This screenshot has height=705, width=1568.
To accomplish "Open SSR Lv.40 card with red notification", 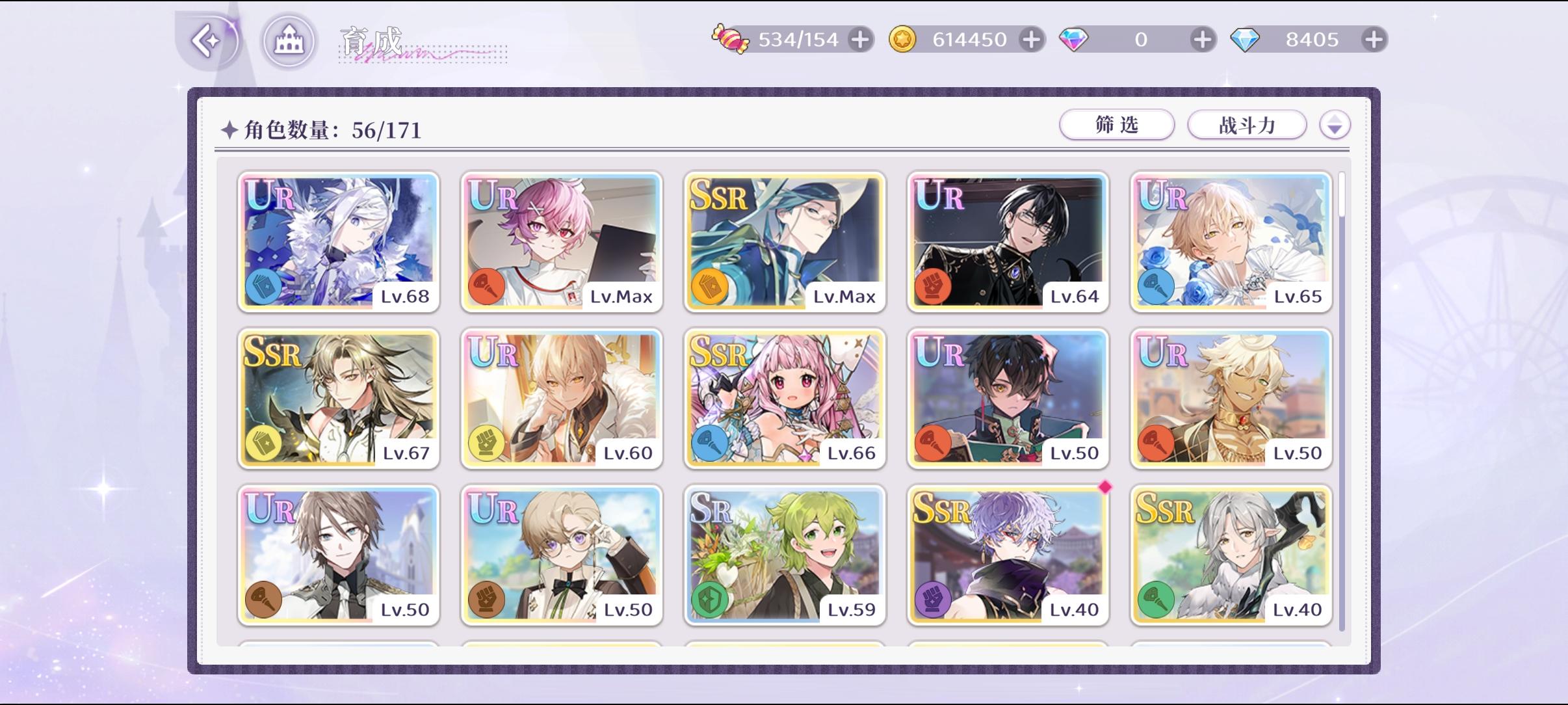I will pos(1008,555).
